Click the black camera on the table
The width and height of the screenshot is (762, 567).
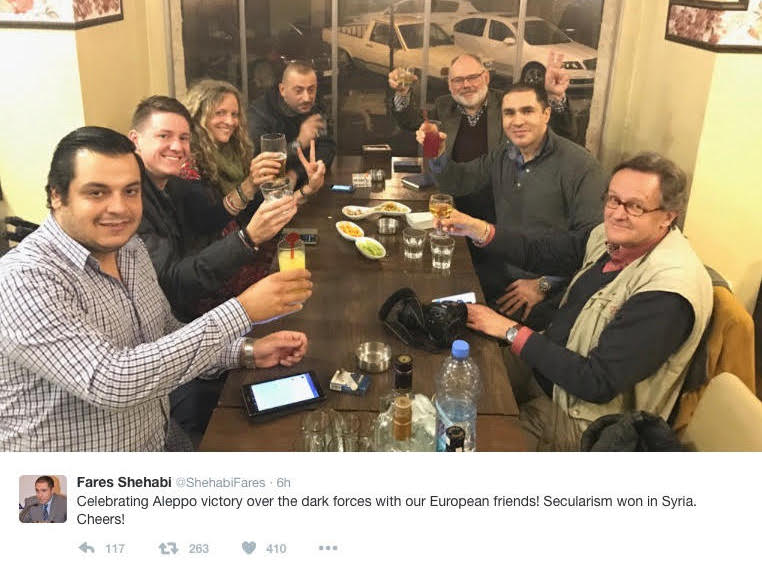pyautogui.click(x=423, y=318)
